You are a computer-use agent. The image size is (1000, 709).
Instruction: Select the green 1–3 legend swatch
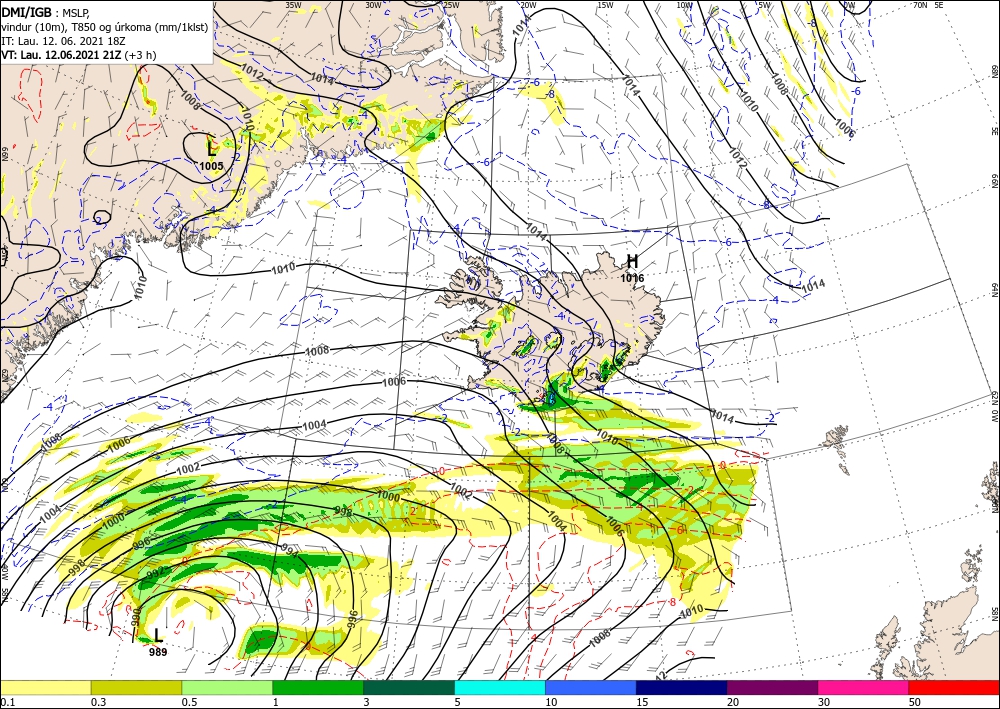point(318,687)
